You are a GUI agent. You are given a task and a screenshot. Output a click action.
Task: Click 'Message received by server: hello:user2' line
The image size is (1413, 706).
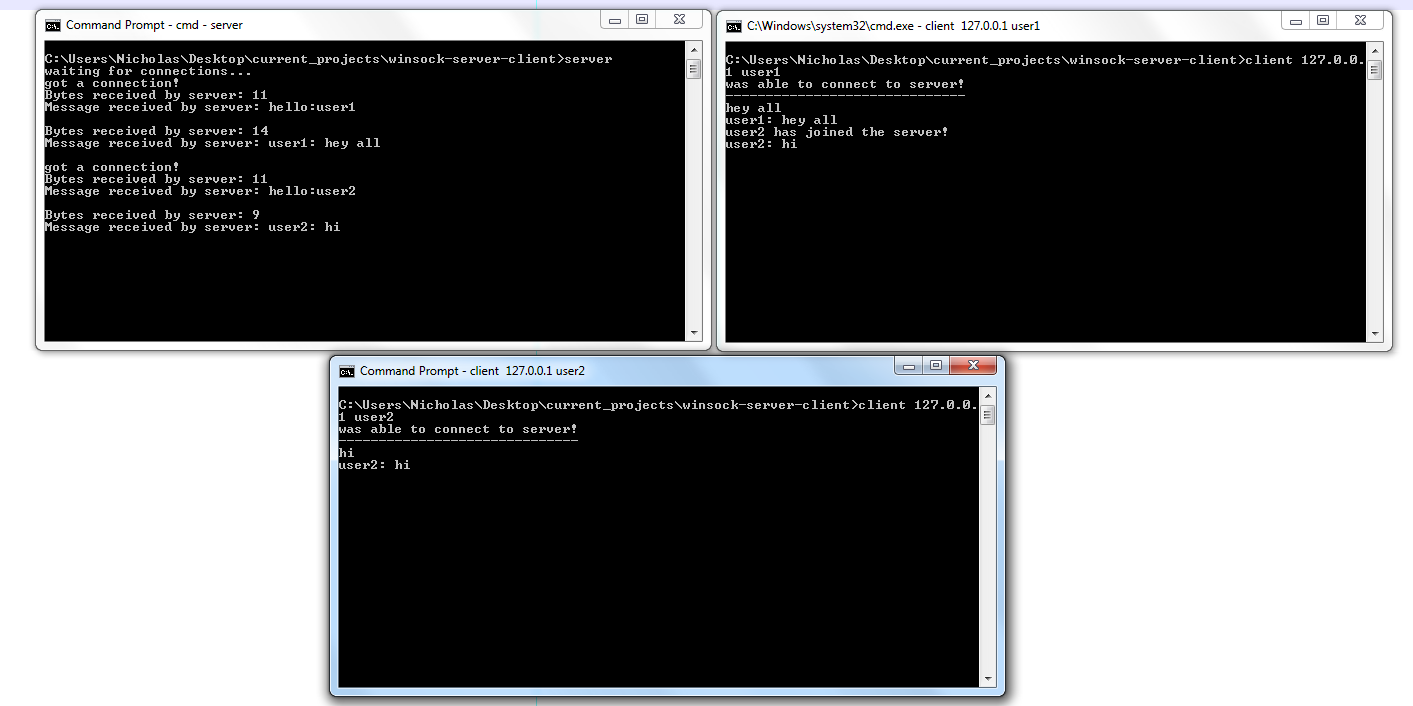click(200, 191)
